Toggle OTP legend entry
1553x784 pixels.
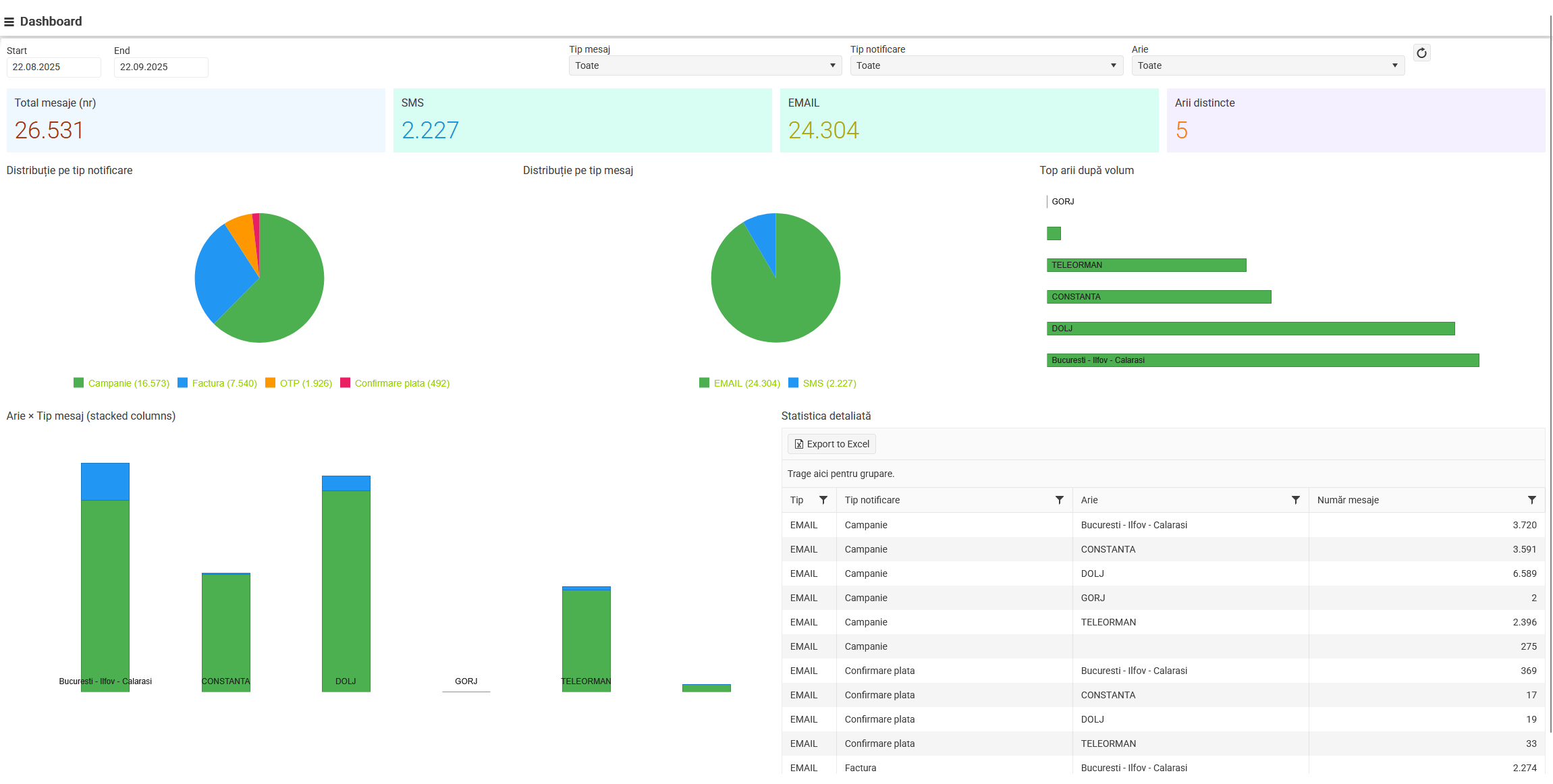tap(306, 383)
